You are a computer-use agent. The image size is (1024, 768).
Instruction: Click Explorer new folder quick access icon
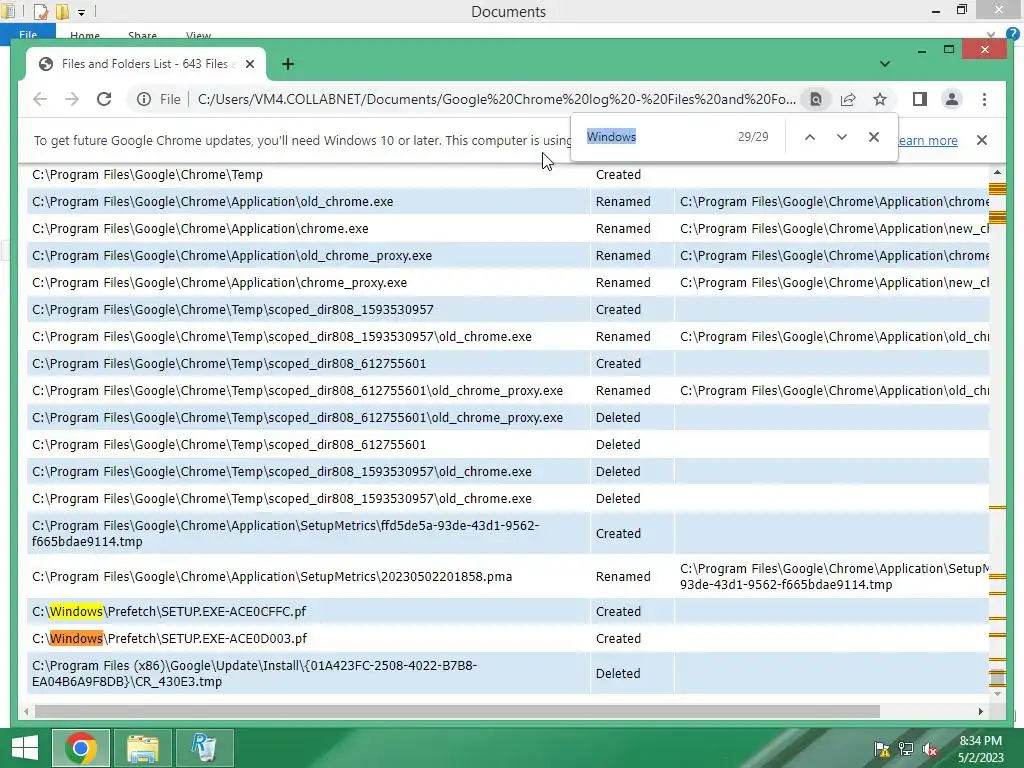(63, 11)
